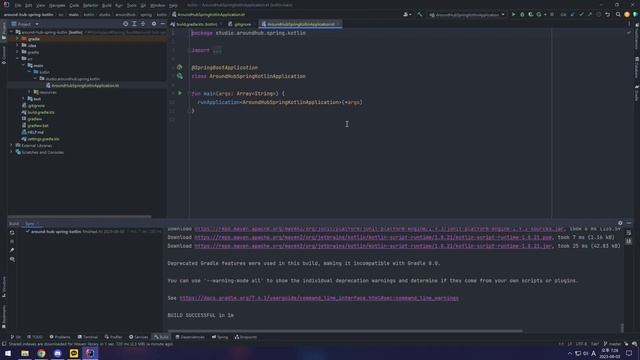640x360 pixels.
Task: Open KakaoTalk from taskbar
Action: [x=74, y=353]
